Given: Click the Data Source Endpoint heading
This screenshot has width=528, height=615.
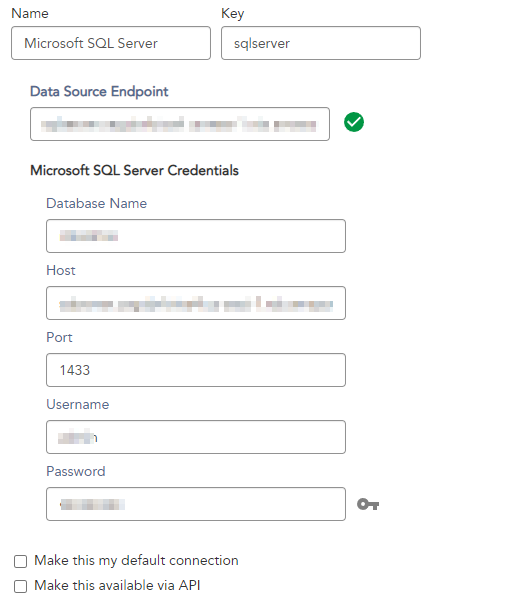Looking at the screenshot, I should (x=99, y=91).
